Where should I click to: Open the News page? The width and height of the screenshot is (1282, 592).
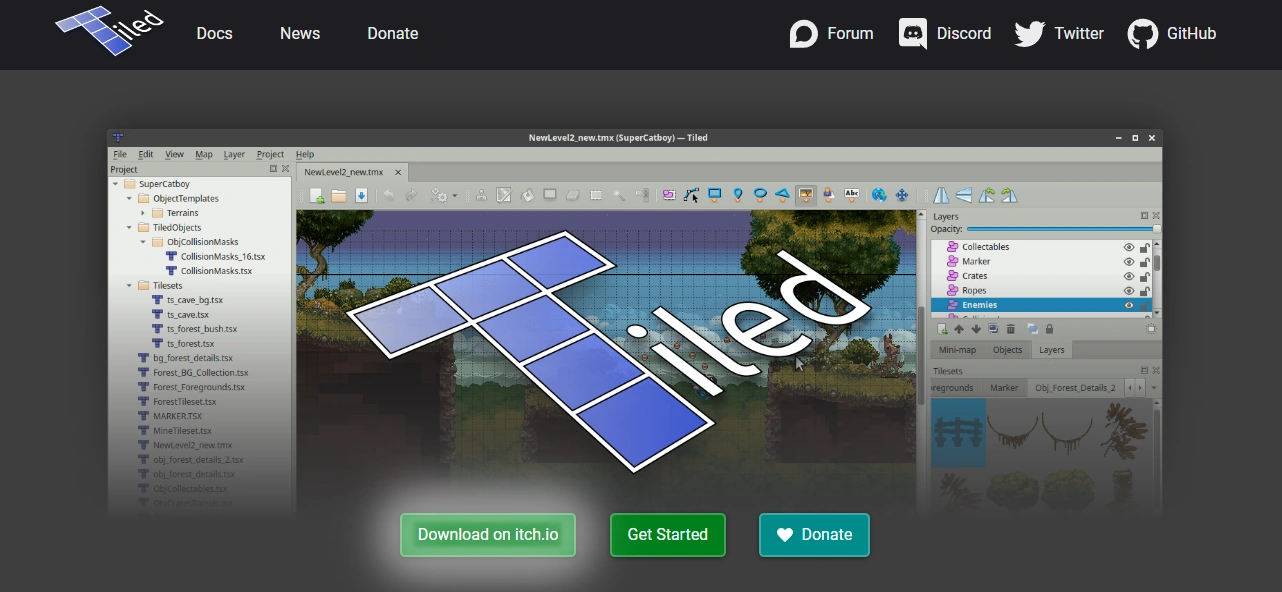point(300,33)
